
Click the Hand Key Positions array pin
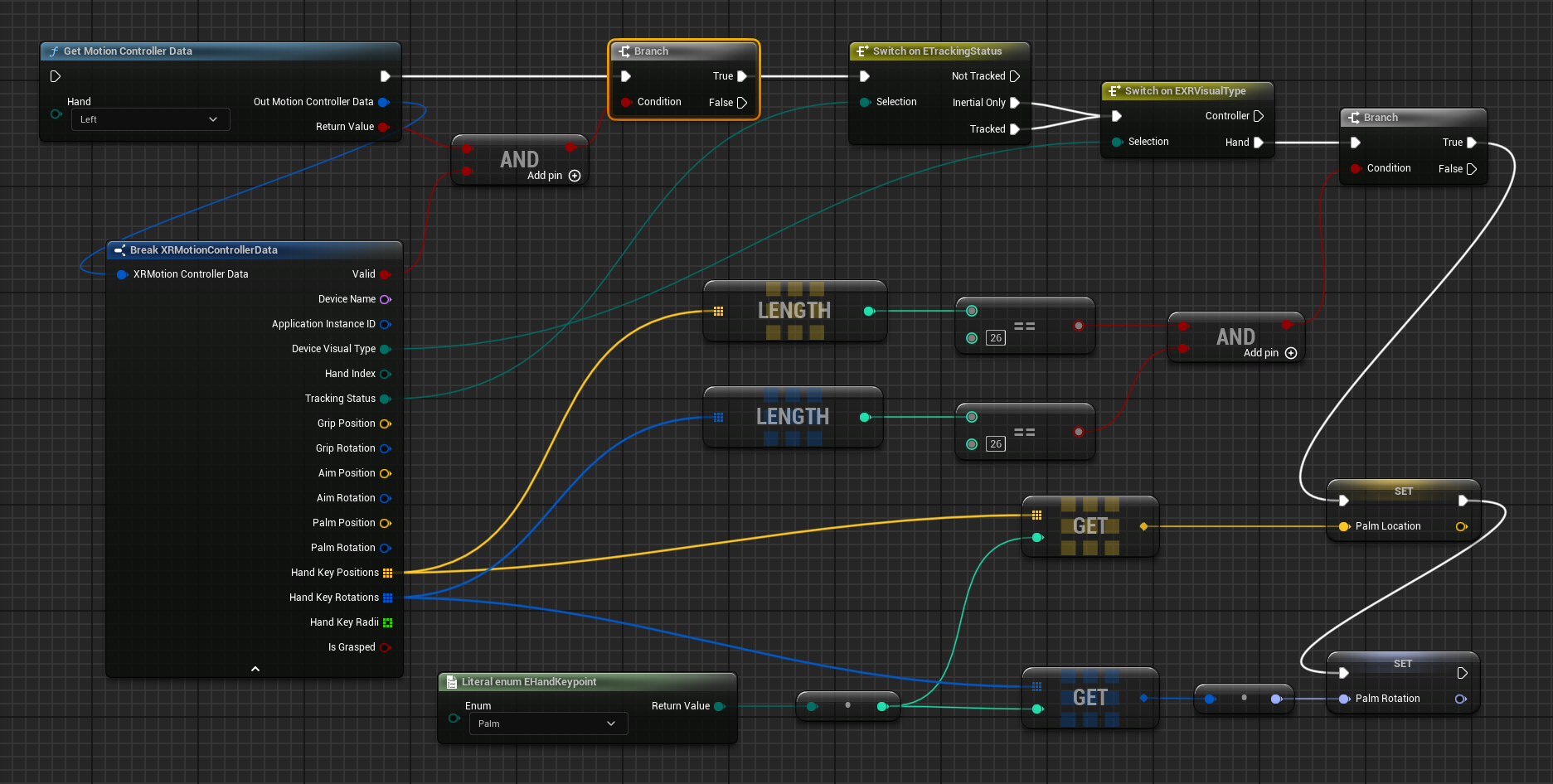pos(387,572)
